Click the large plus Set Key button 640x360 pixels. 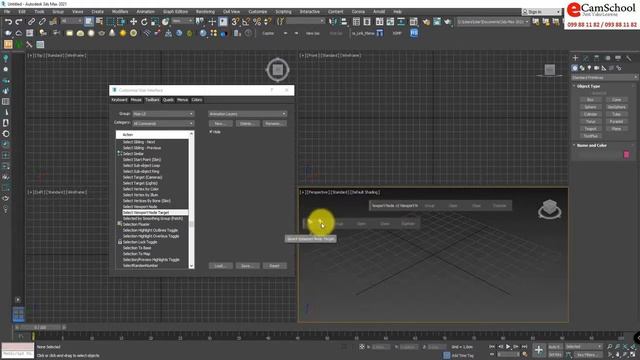point(539,350)
